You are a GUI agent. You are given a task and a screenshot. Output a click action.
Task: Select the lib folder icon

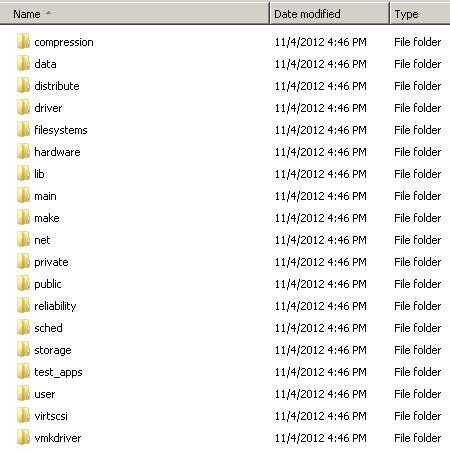point(23,173)
